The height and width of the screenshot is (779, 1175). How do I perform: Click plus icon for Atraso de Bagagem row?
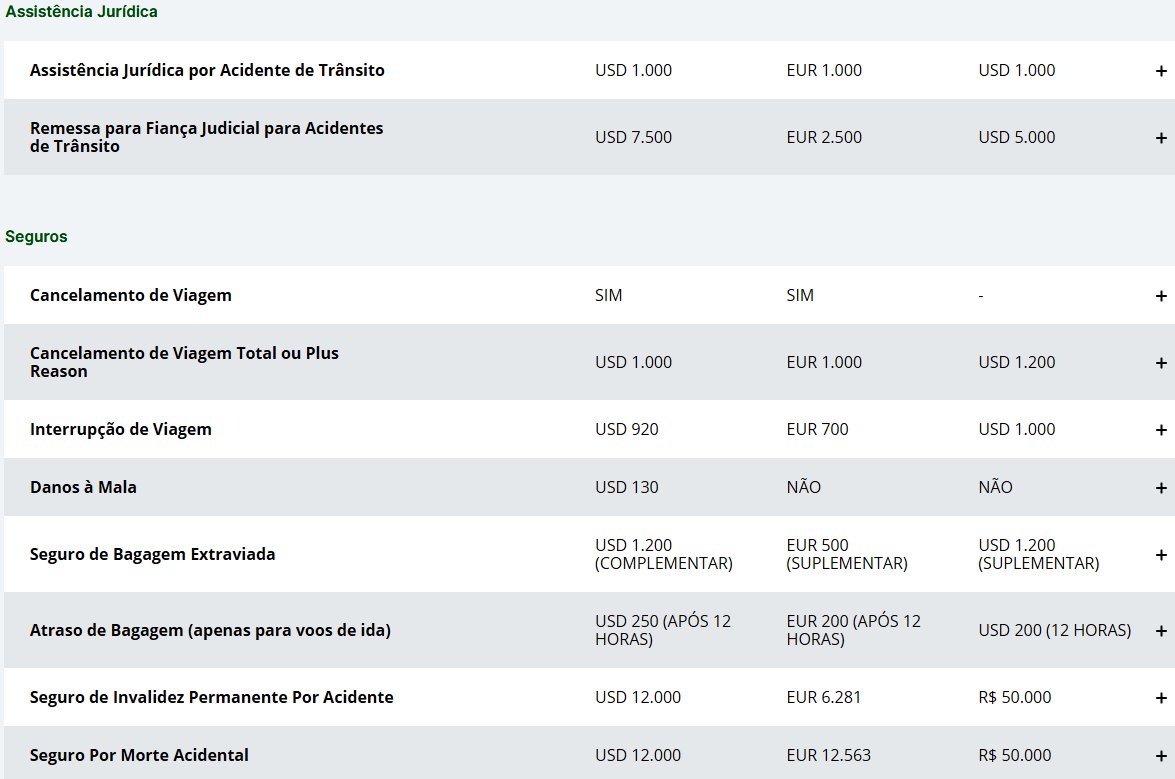[x=1161, y=631]
